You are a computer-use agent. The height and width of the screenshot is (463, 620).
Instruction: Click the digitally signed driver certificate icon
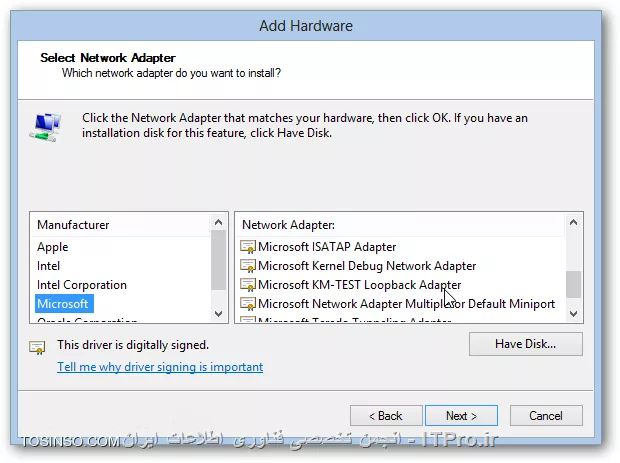coord(37,348)
